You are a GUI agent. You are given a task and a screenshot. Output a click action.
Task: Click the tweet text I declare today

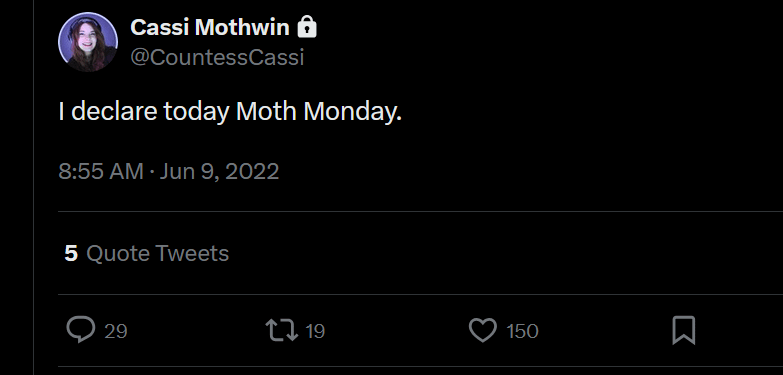coord(144,111)
